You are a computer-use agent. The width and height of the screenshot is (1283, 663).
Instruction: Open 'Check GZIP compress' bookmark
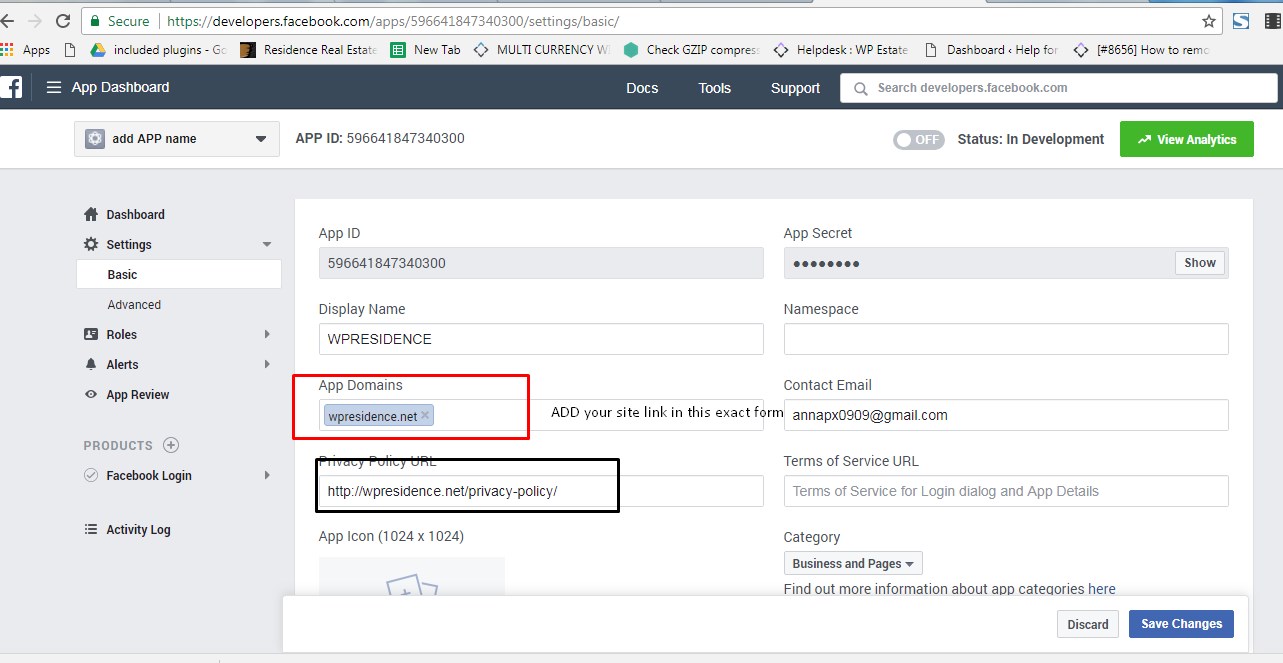[692, 49]
